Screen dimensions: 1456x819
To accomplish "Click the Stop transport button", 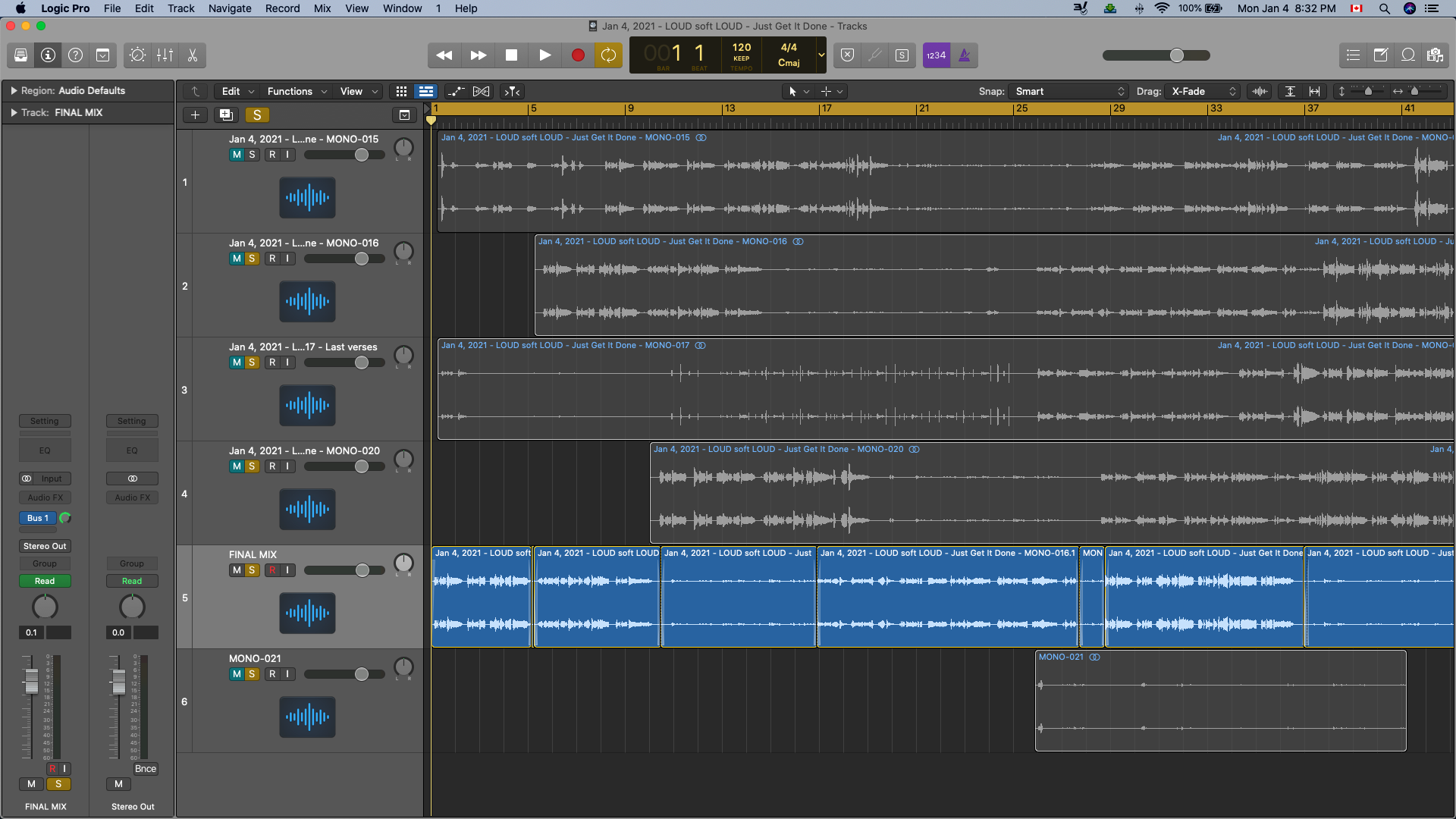I will click(x=511, y=55).
